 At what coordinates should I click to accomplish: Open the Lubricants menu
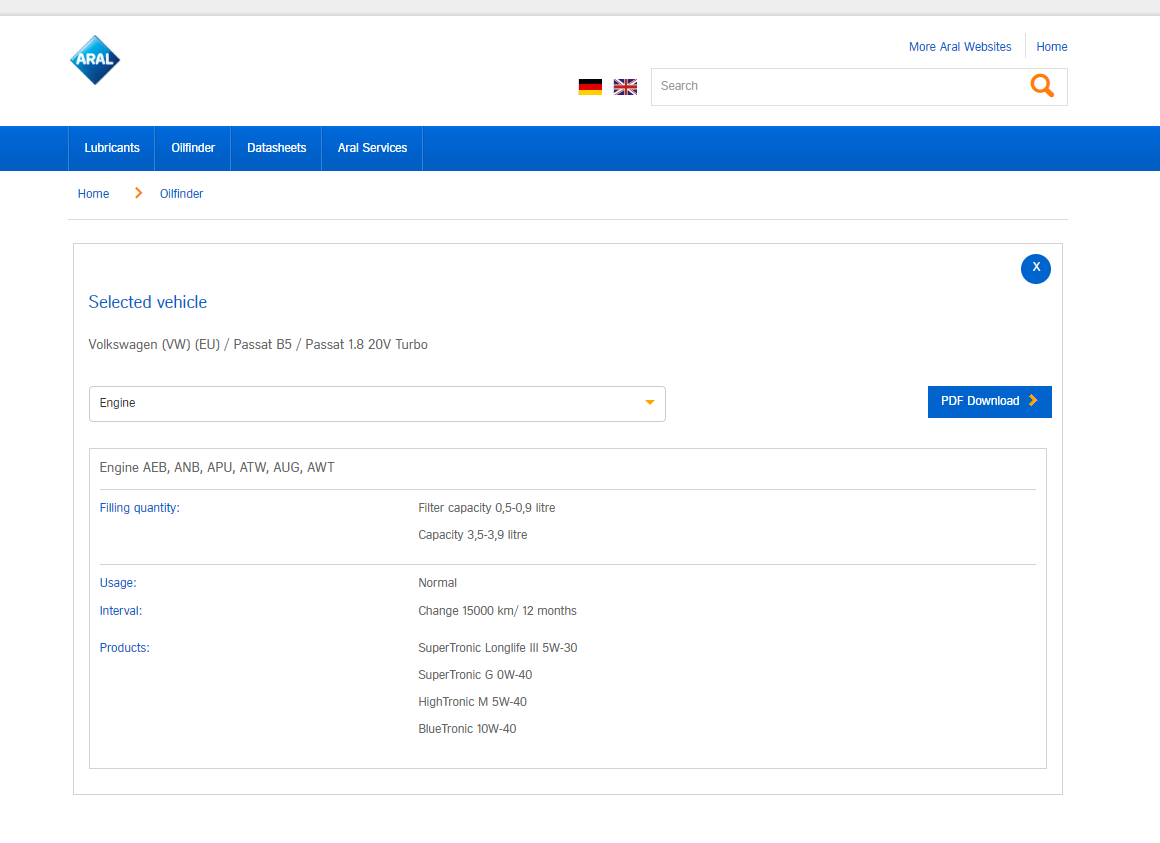click(x=112, y=148)
